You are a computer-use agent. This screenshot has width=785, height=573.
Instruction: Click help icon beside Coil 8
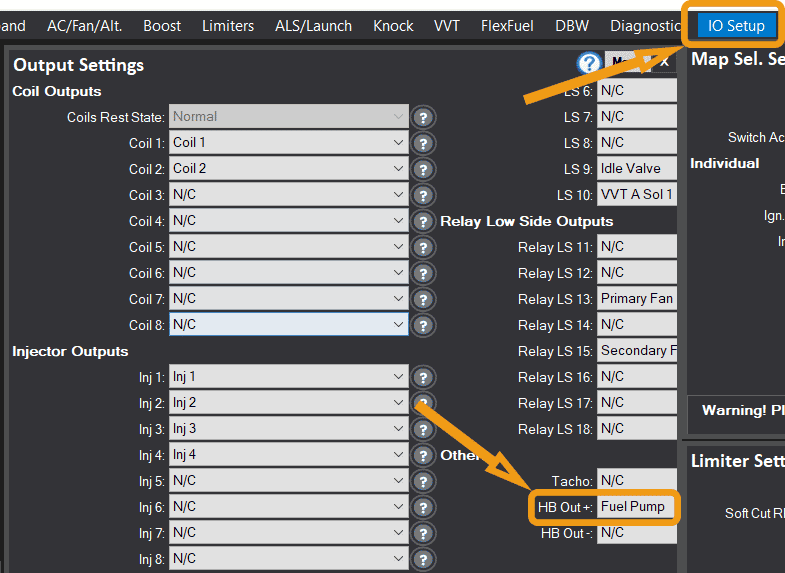423,325
